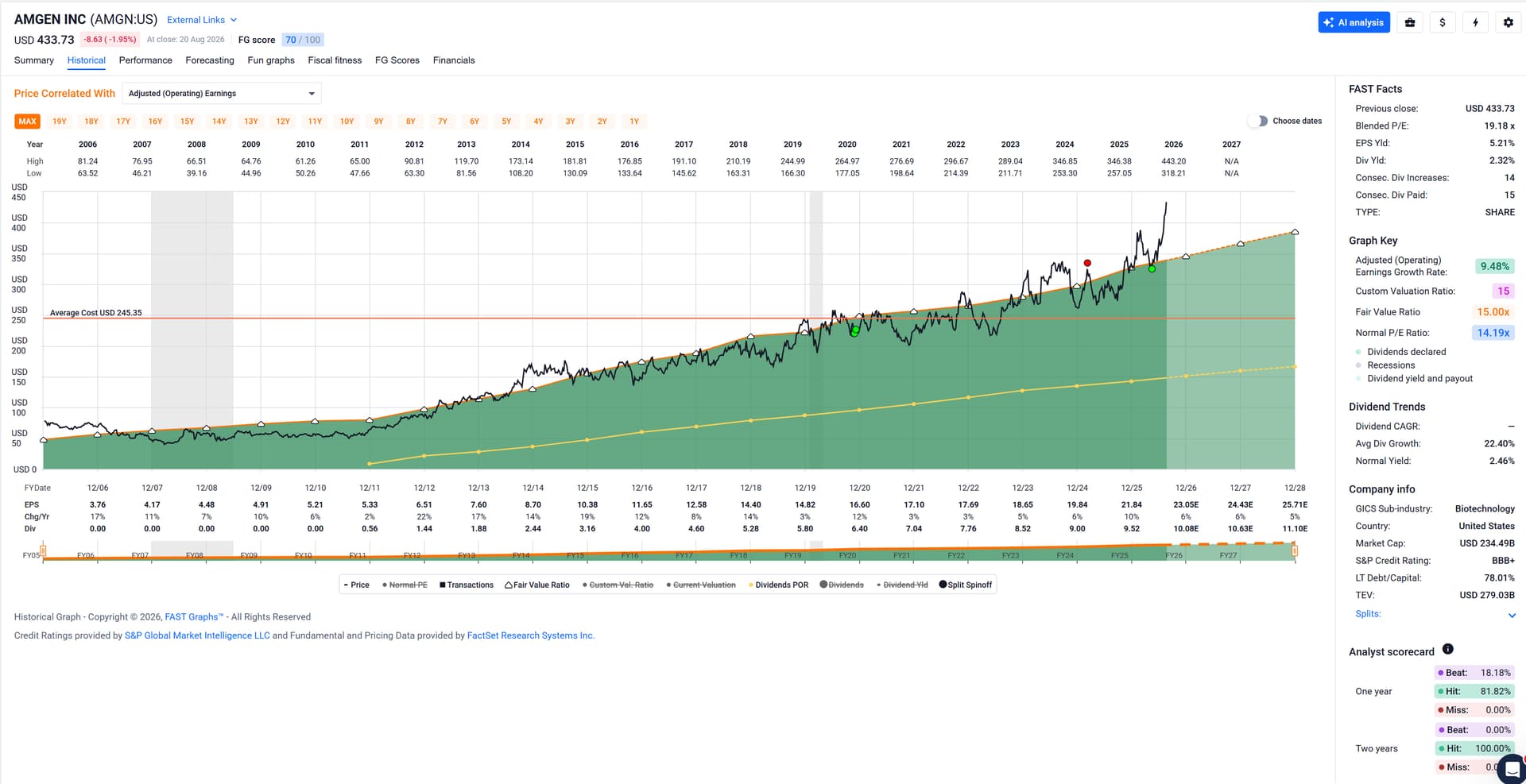Toggle Split Spinoff in legend
Viewport: 1526px width, 784px height.
[966, 585]
